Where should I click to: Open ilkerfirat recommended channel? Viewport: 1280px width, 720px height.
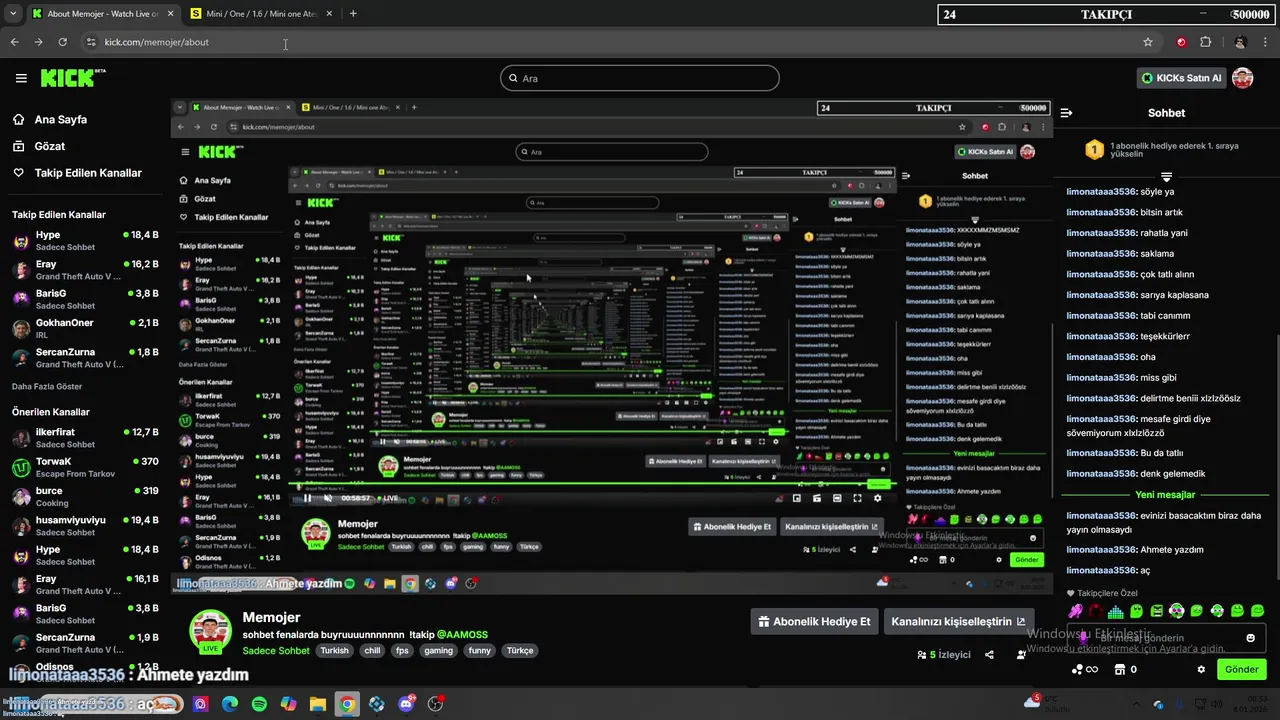pos(85,438)
